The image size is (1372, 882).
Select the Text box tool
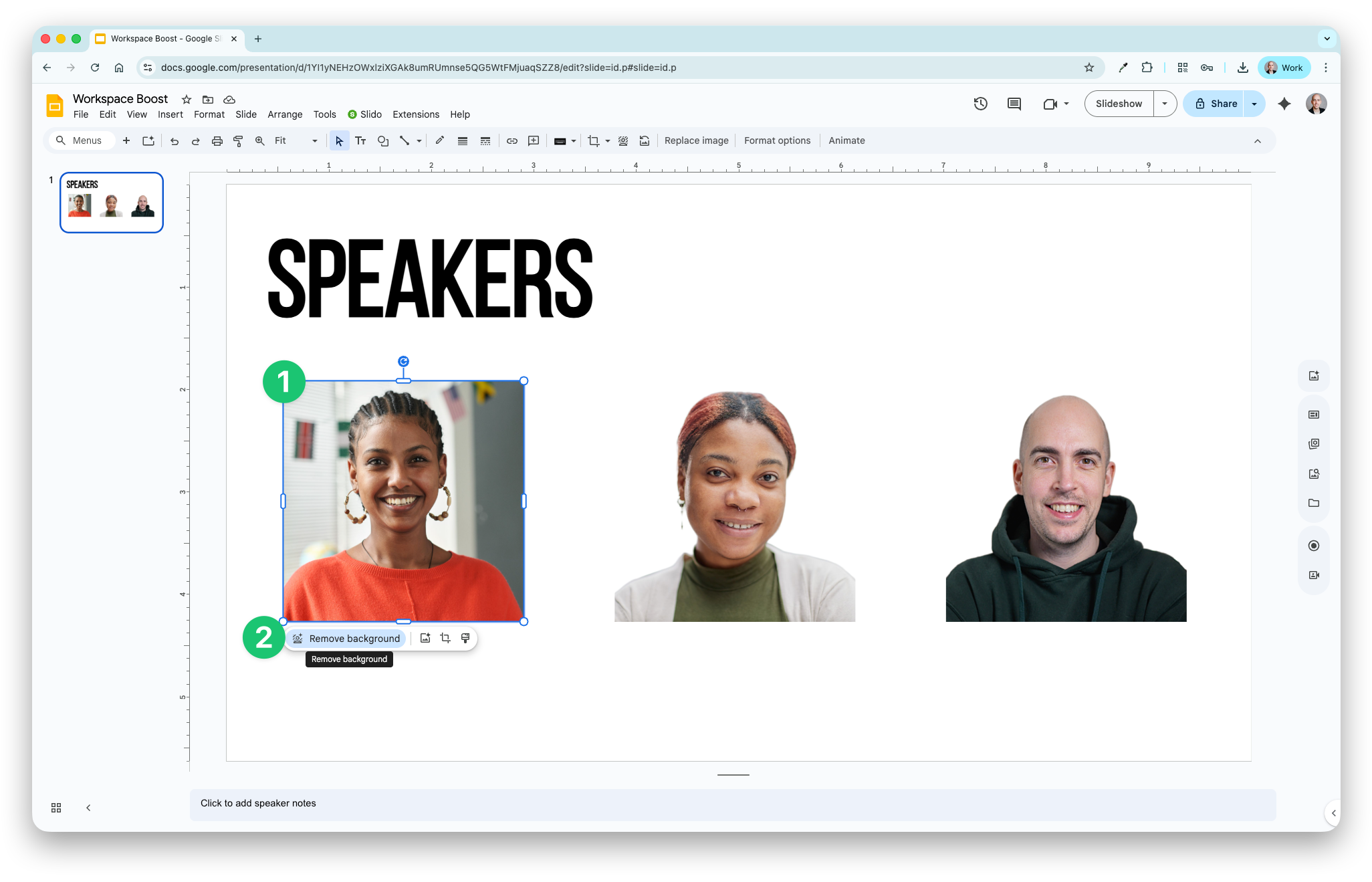coord(360,140)
